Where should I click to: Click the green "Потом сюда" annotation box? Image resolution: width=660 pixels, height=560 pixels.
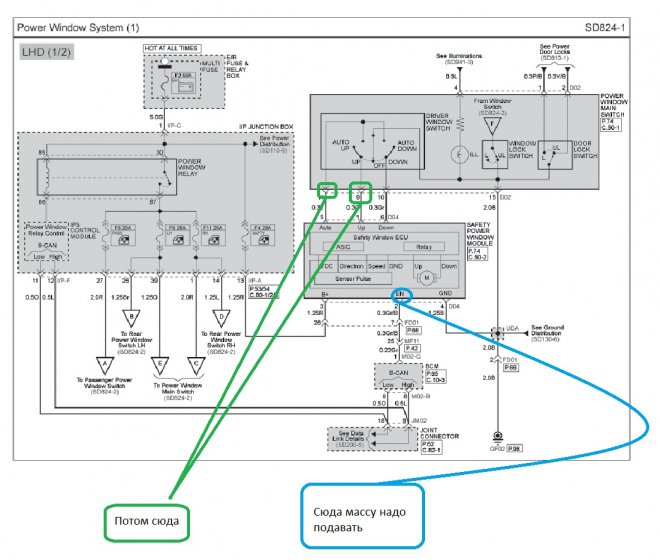[146, 522]
